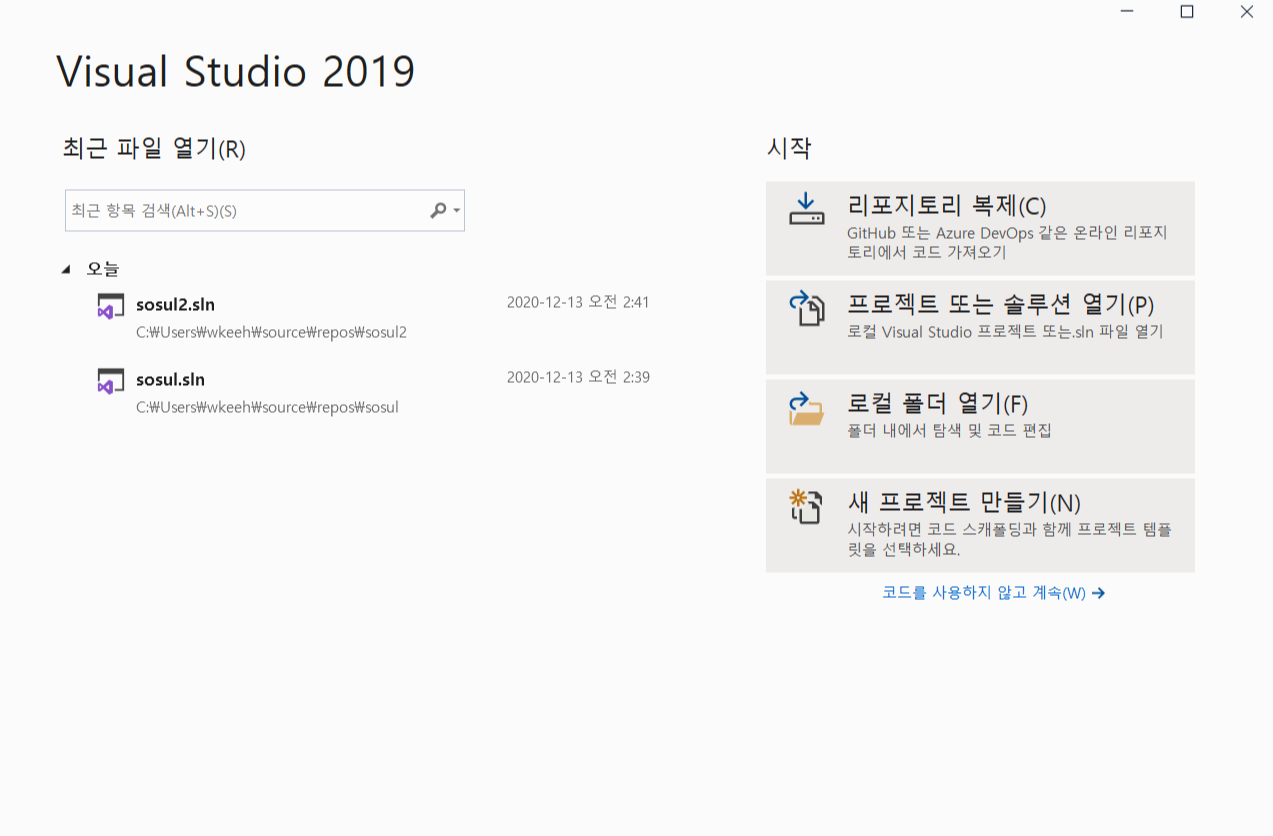Click path C:\Users\wkeeh\source\repos\sosul2
Viewport: 1273px width, 836px height.
tap(271, 332)
